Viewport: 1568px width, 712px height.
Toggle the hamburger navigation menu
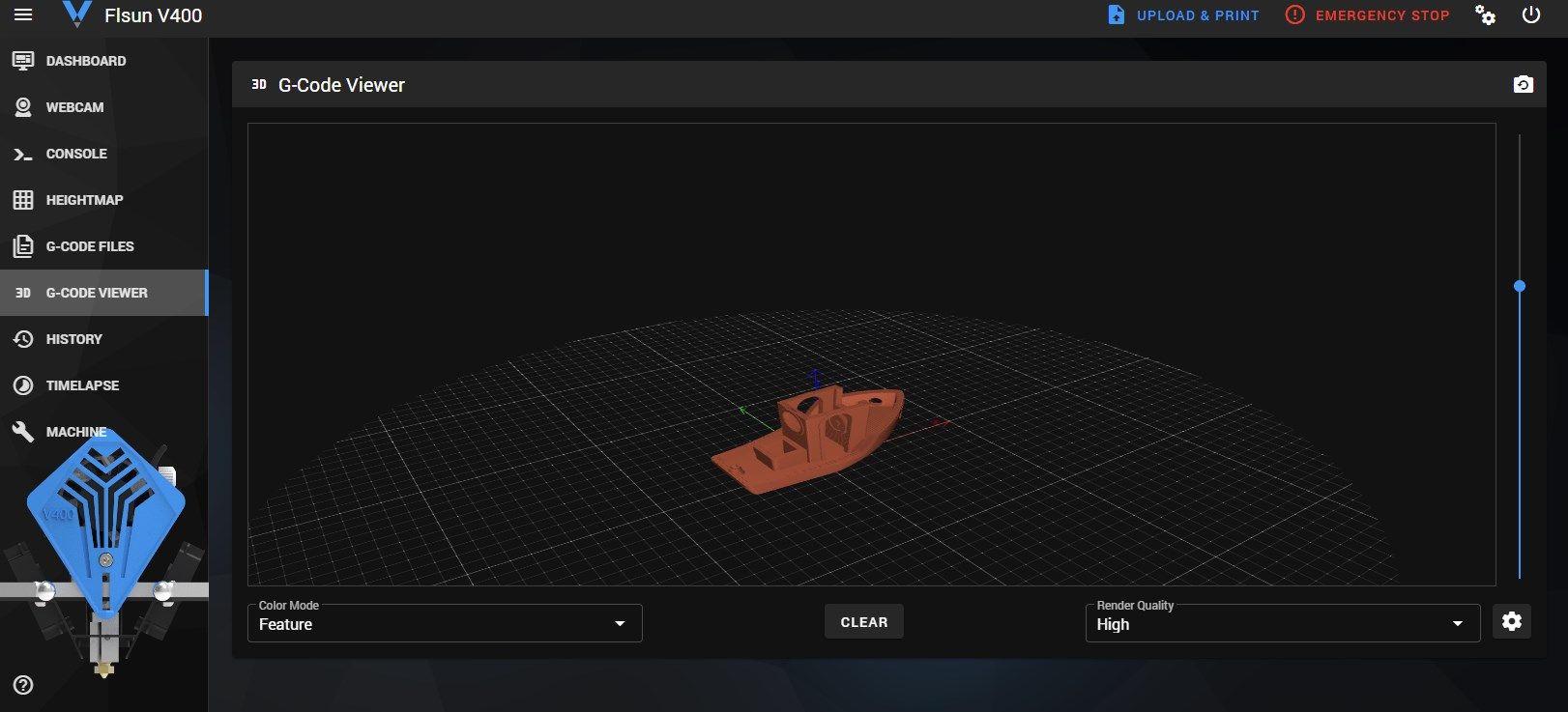point(23,14)
